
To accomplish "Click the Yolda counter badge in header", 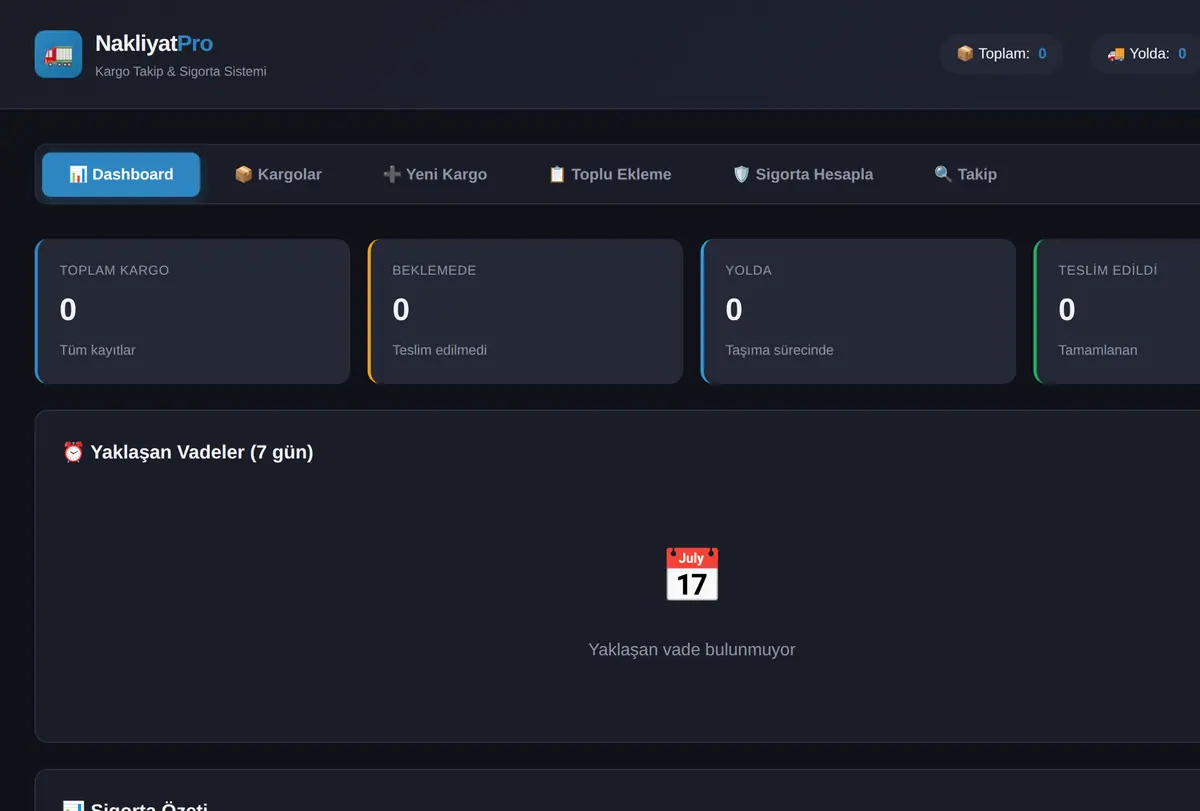I will (x=1146, y=54).
